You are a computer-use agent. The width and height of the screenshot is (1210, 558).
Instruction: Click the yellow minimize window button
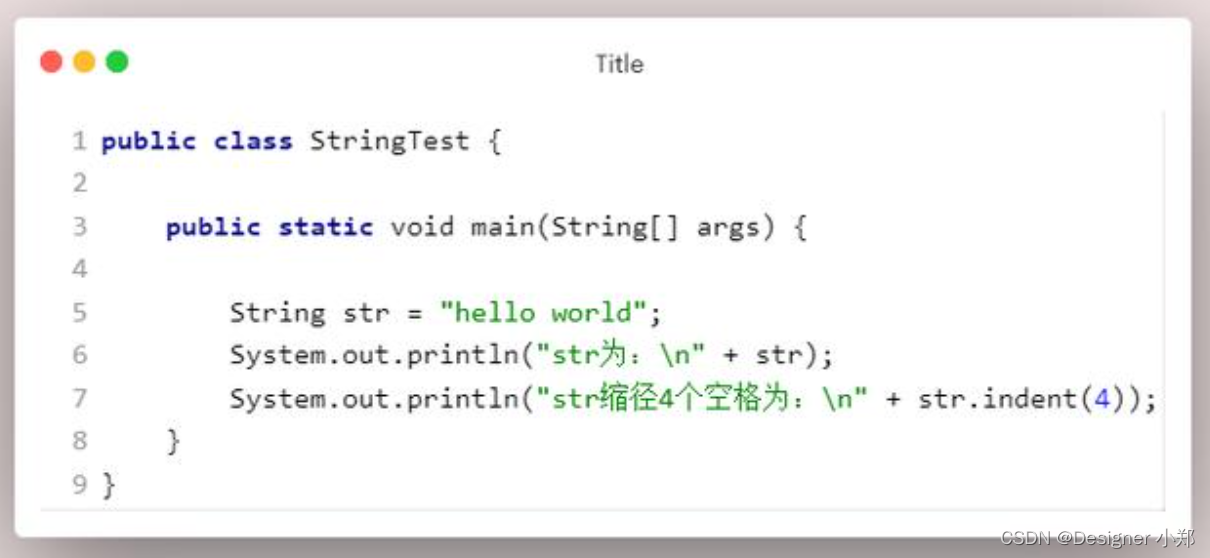click(x=84, y=62)
